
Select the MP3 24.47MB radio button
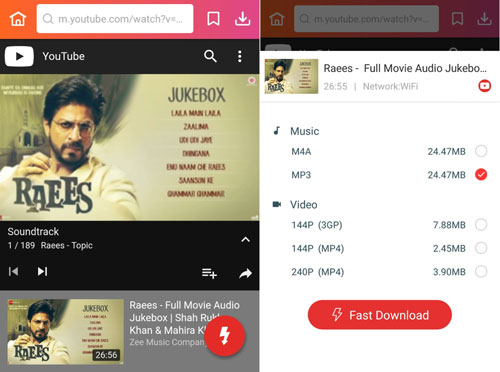[481, 174]
